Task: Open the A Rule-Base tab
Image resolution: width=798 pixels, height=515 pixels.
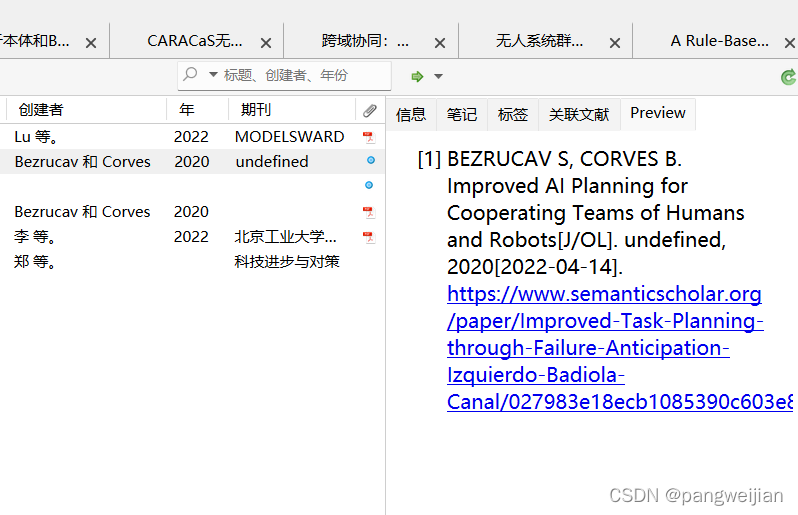Action: (720, 41)
